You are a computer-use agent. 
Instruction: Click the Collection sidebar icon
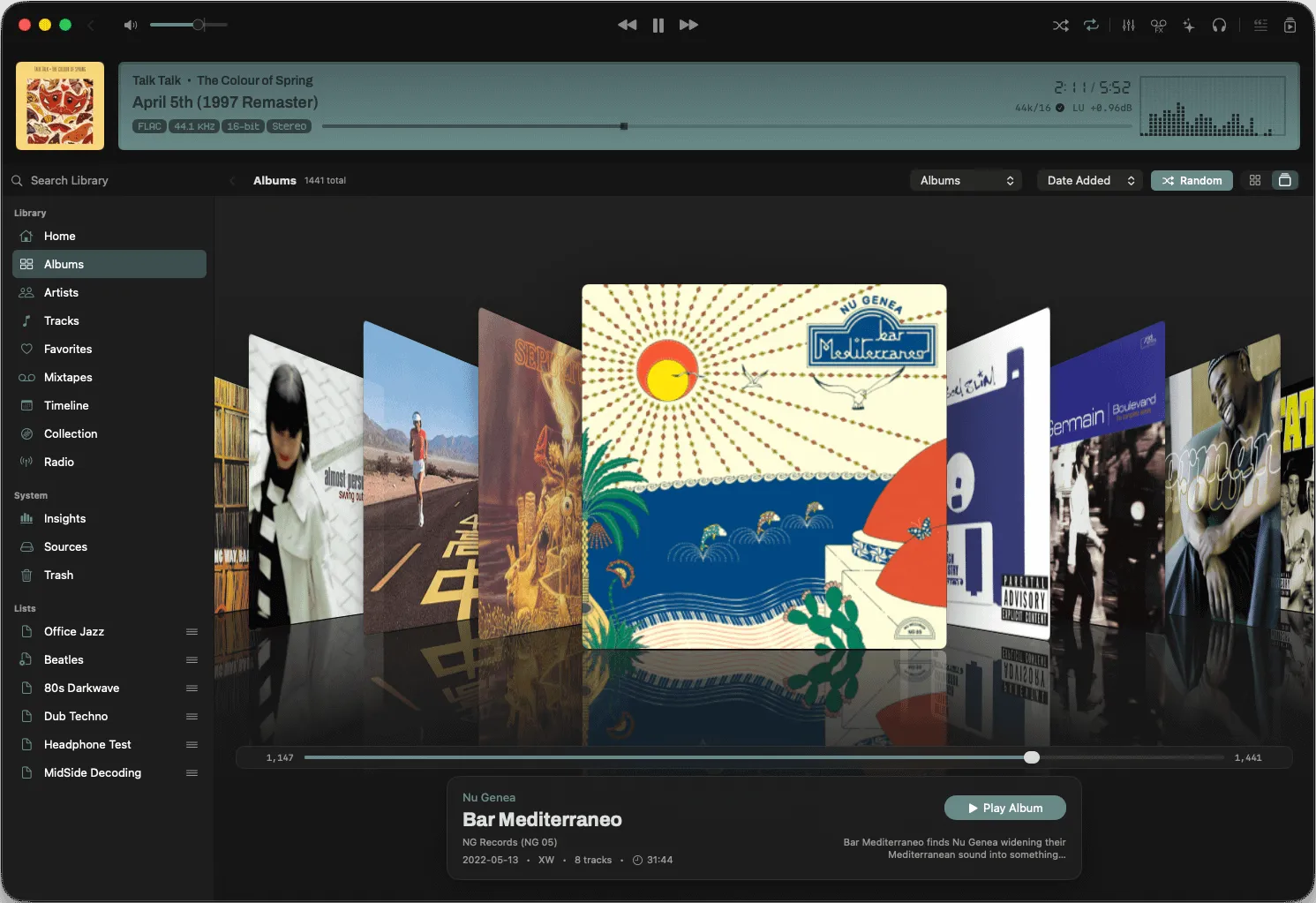26,433
